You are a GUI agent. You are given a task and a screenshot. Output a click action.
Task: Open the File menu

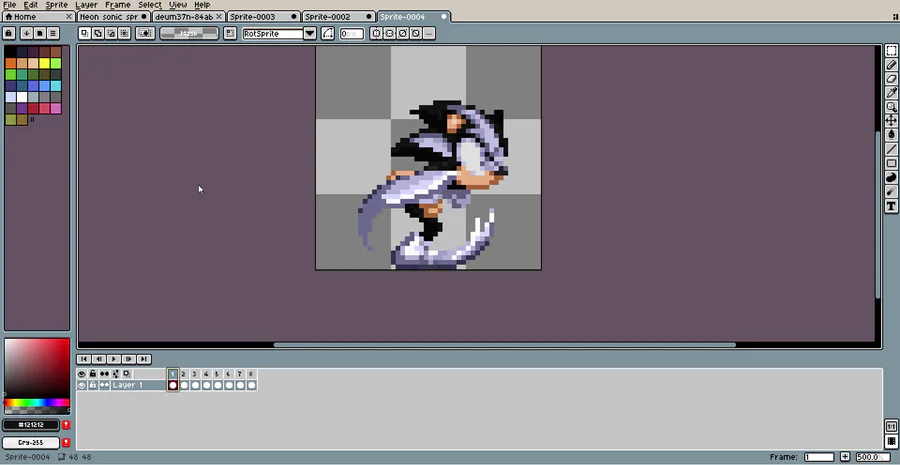10,5
